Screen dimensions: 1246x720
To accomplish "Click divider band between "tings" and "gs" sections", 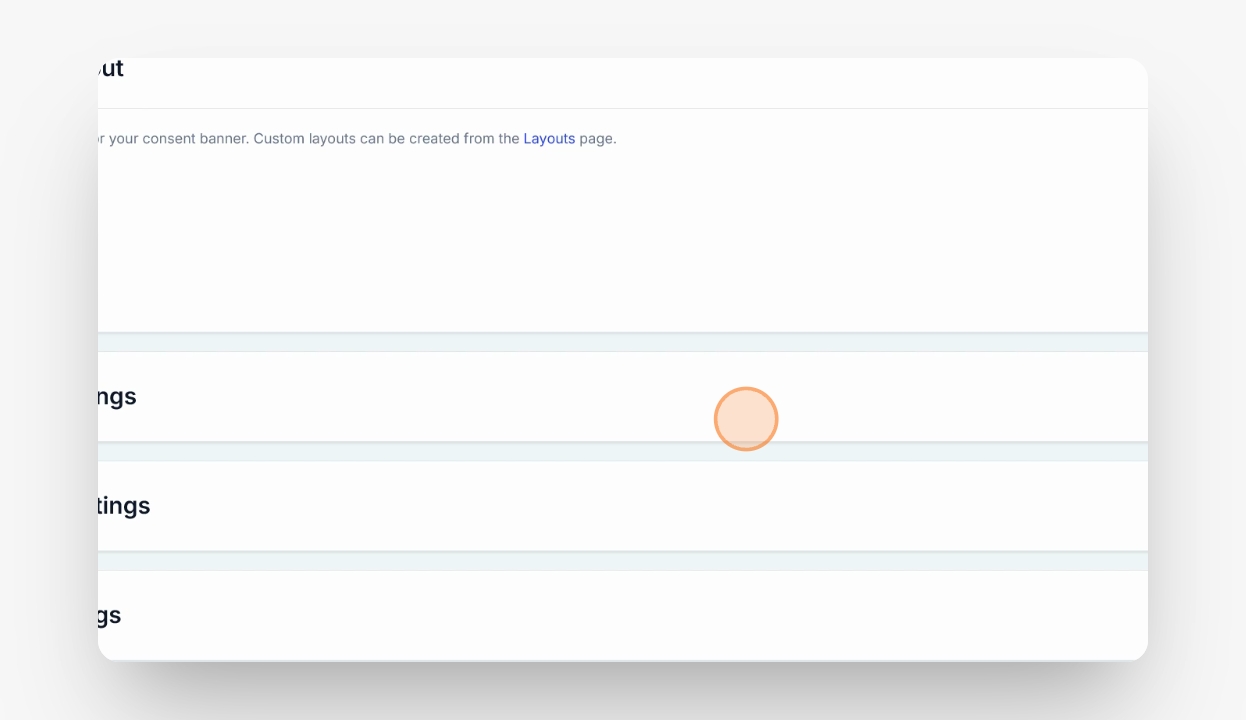I will point(623,561).
